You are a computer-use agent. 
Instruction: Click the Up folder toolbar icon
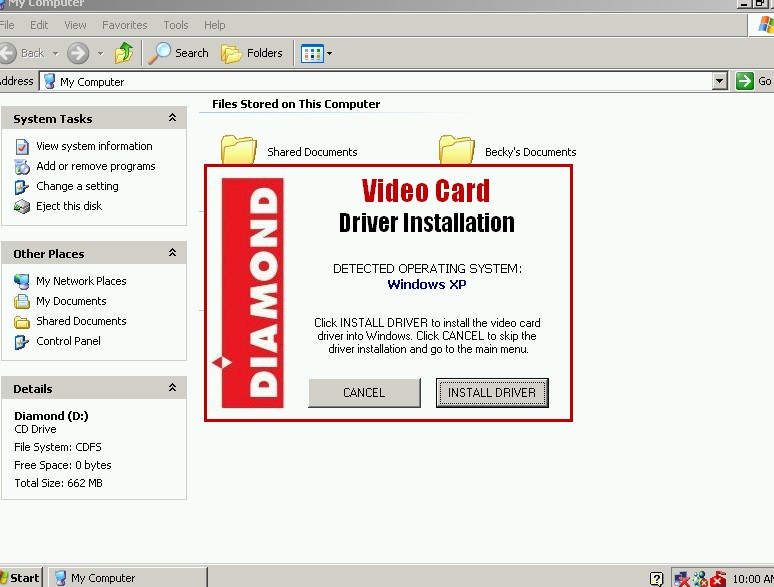point(124,53)
